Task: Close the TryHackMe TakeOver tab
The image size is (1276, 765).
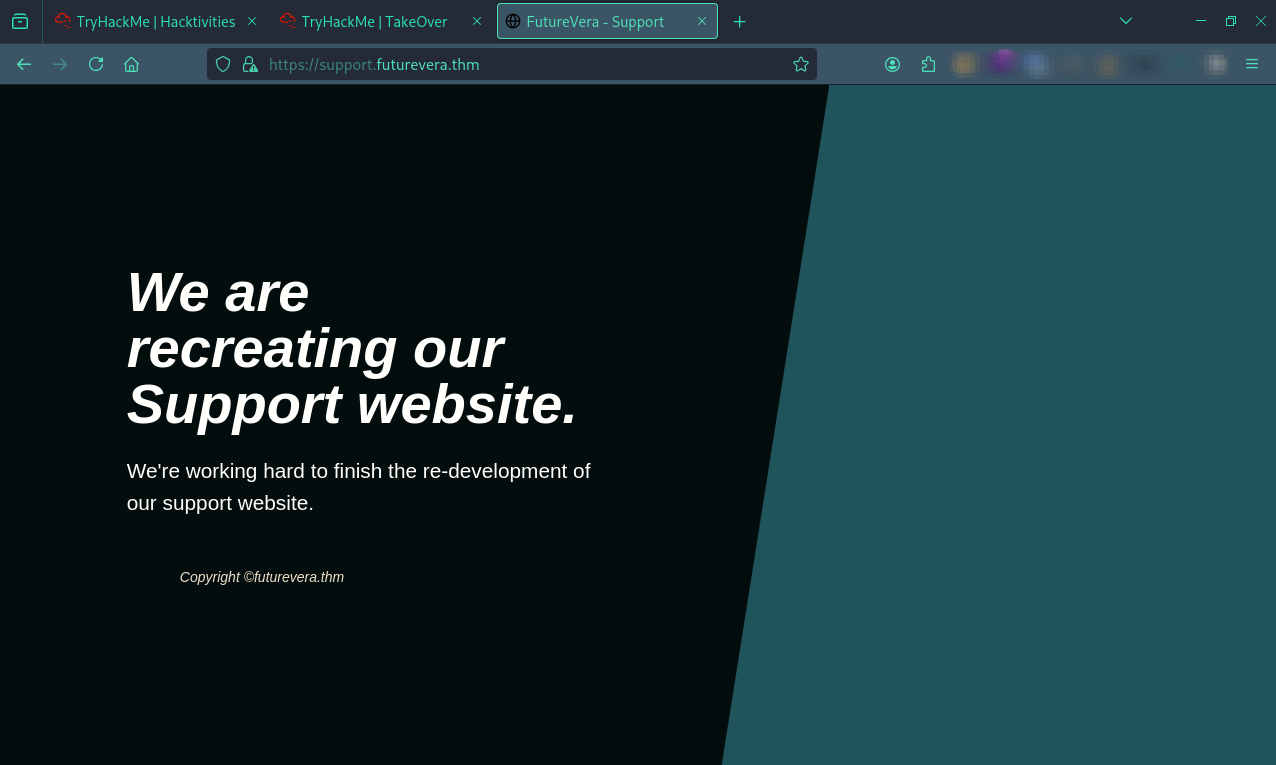Action: click(477, 21)
